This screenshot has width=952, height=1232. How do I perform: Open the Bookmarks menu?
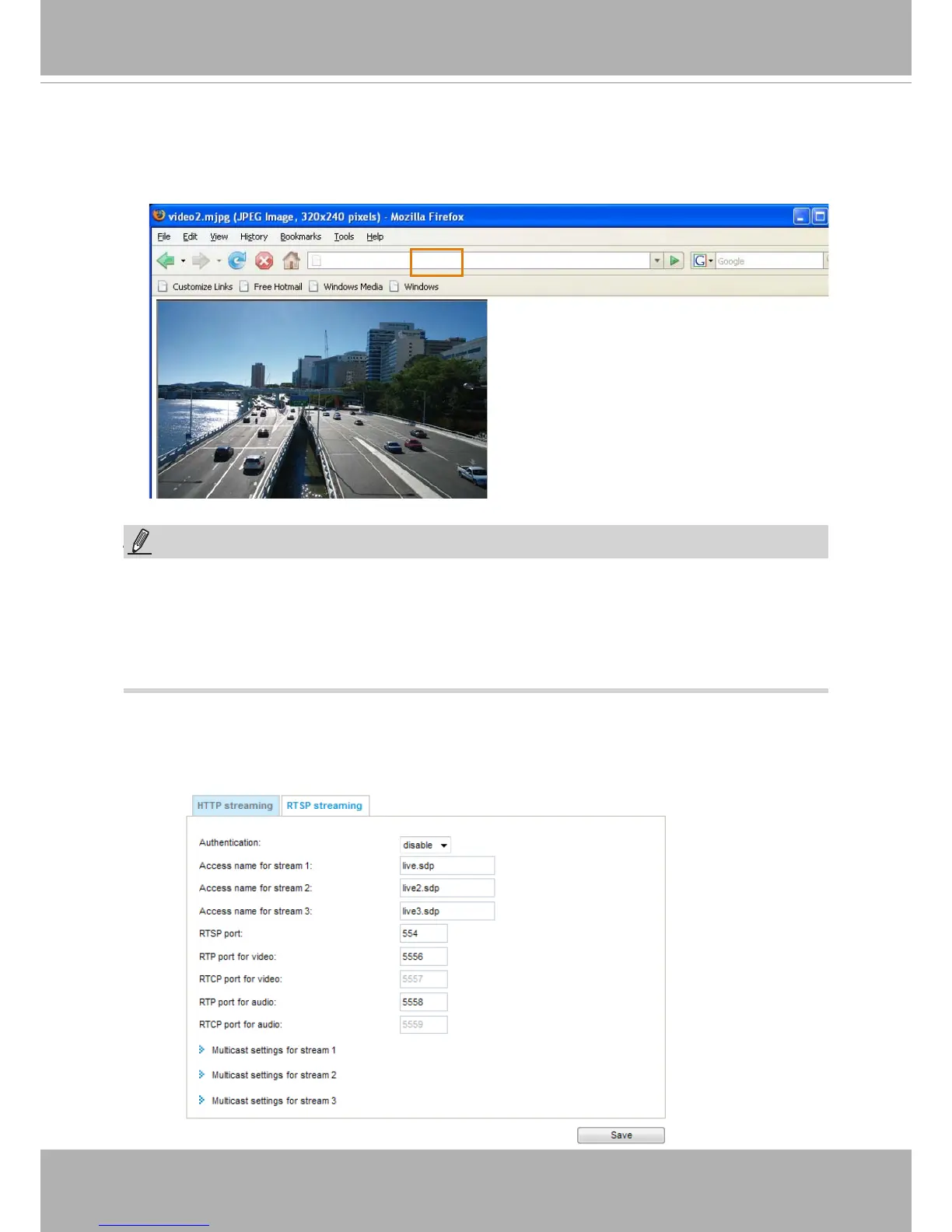coord(300,236)
